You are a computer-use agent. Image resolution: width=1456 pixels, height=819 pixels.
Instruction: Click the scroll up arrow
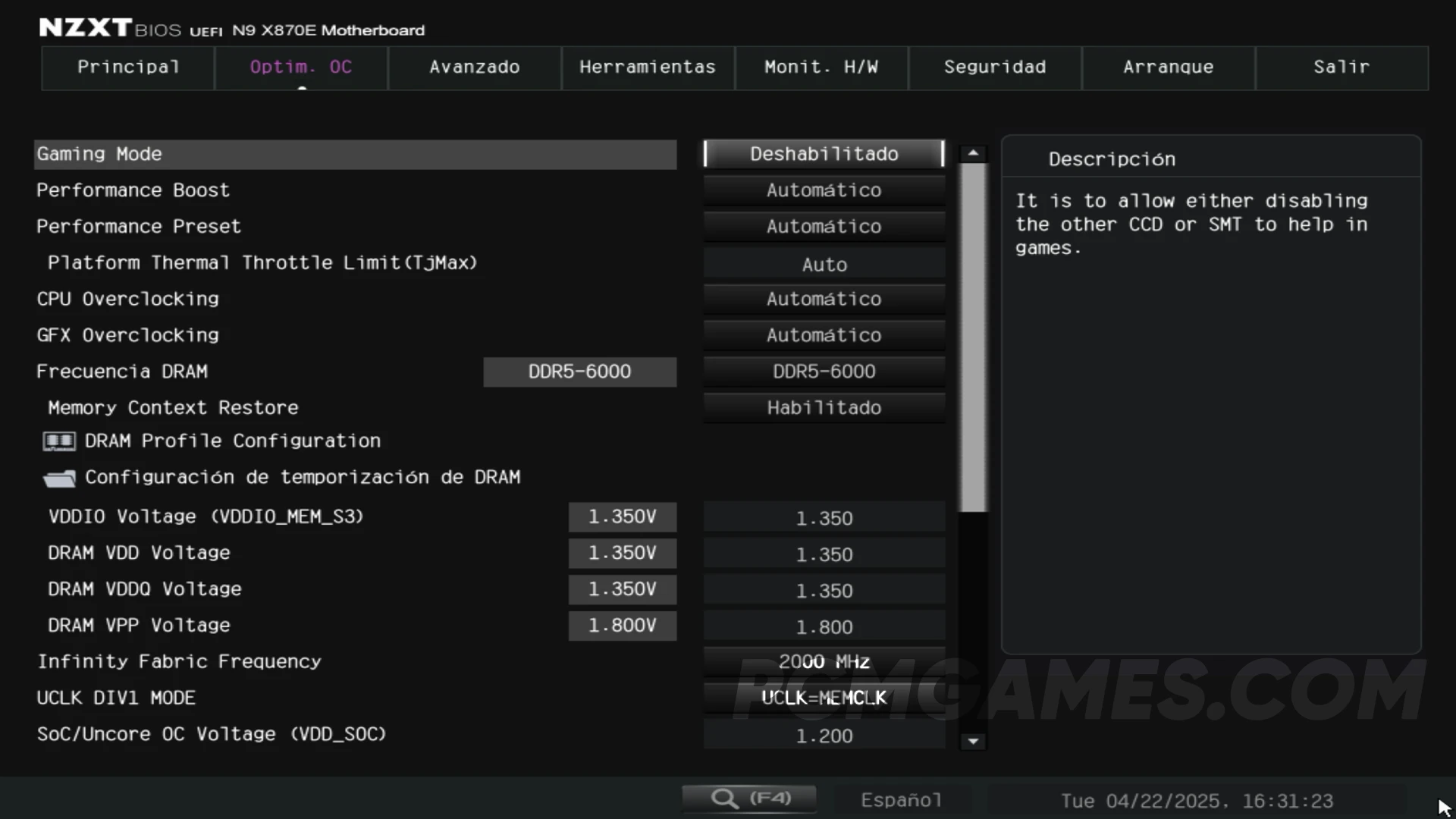tap(973, 154)
